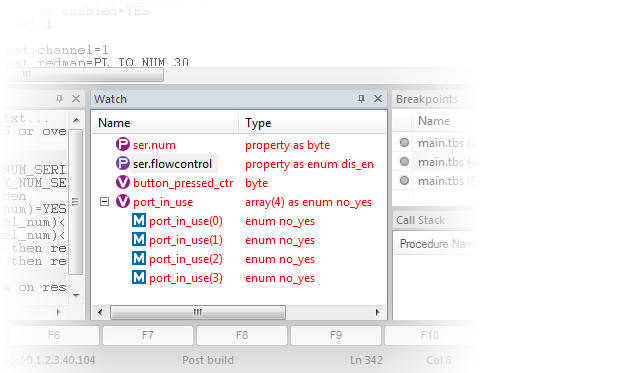The width and height of the screenshot is (628, 373).
Task: Click the F9 function key button
Action: pos(336,335)
